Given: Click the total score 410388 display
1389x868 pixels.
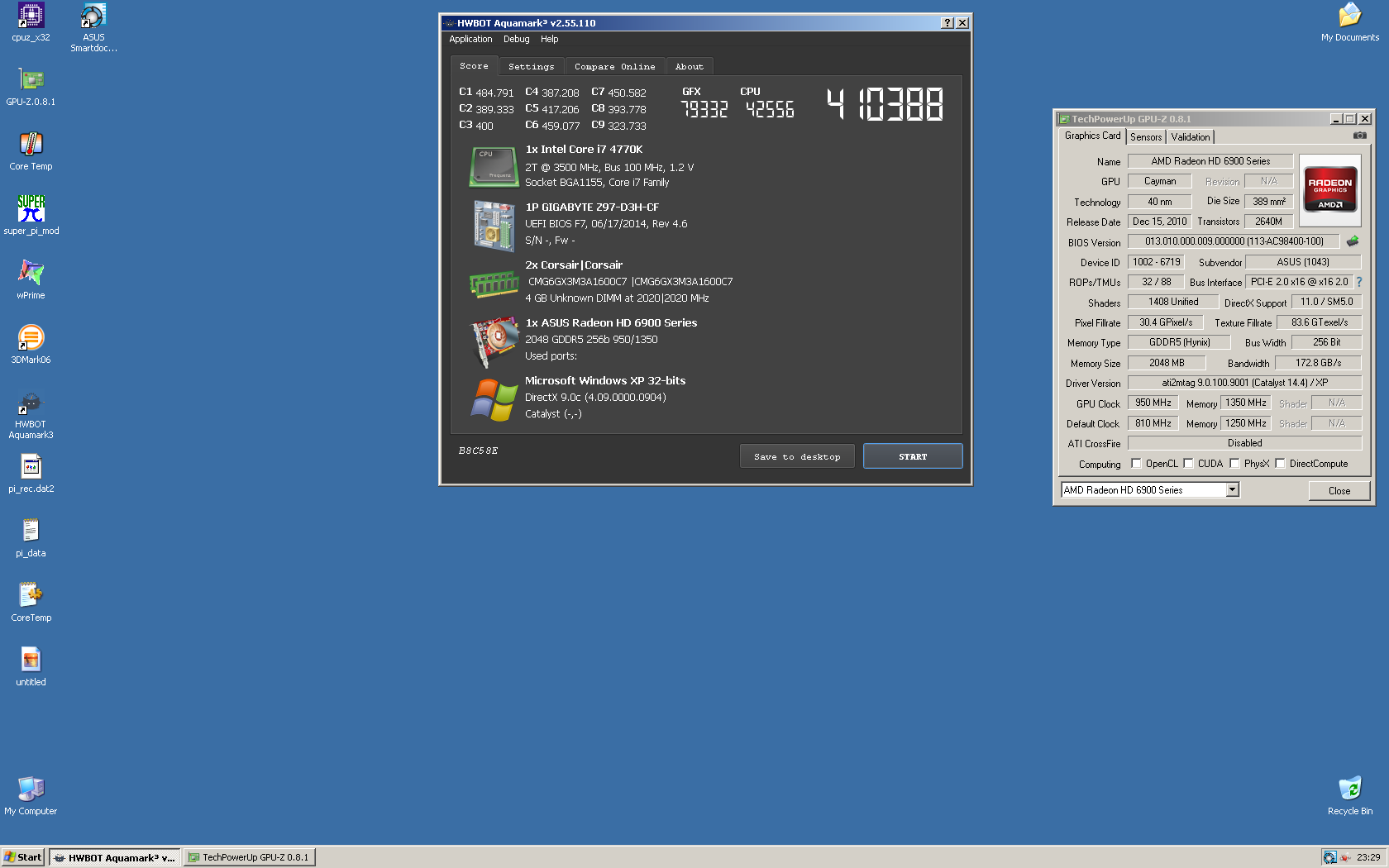Looking at the screenshot, I should tap(885, 105).
